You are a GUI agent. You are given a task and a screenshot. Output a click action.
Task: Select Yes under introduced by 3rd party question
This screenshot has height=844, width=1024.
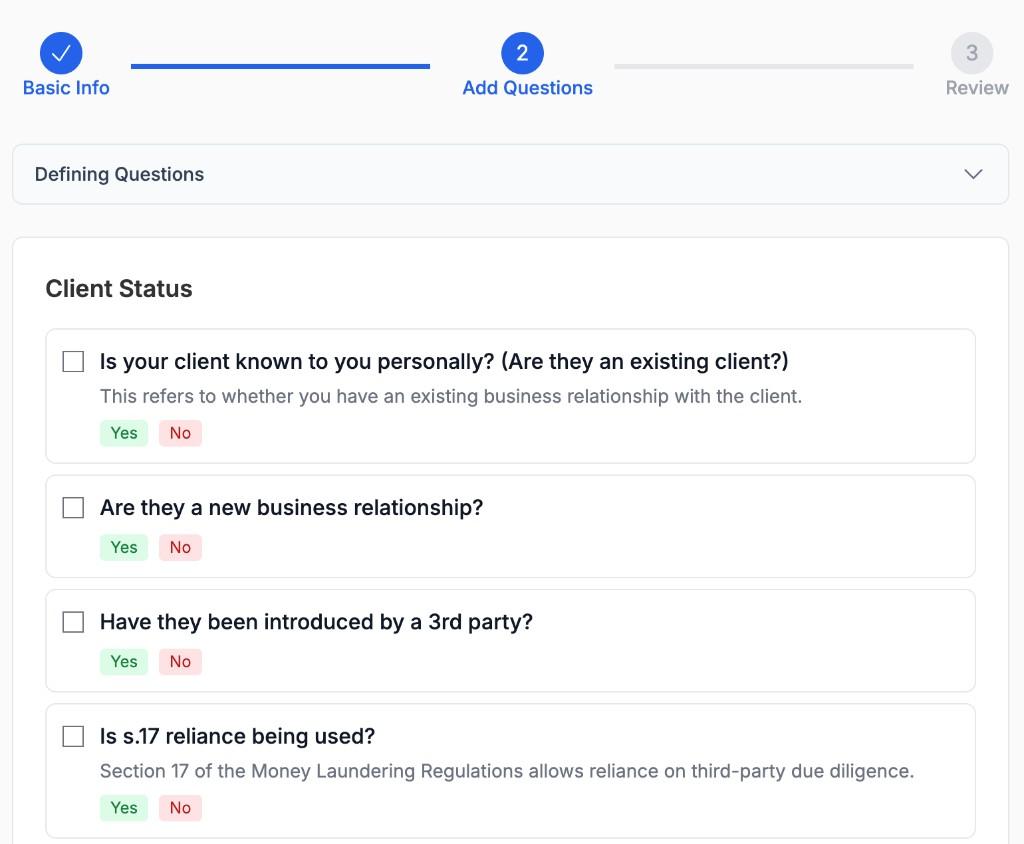tap(124, 662)
